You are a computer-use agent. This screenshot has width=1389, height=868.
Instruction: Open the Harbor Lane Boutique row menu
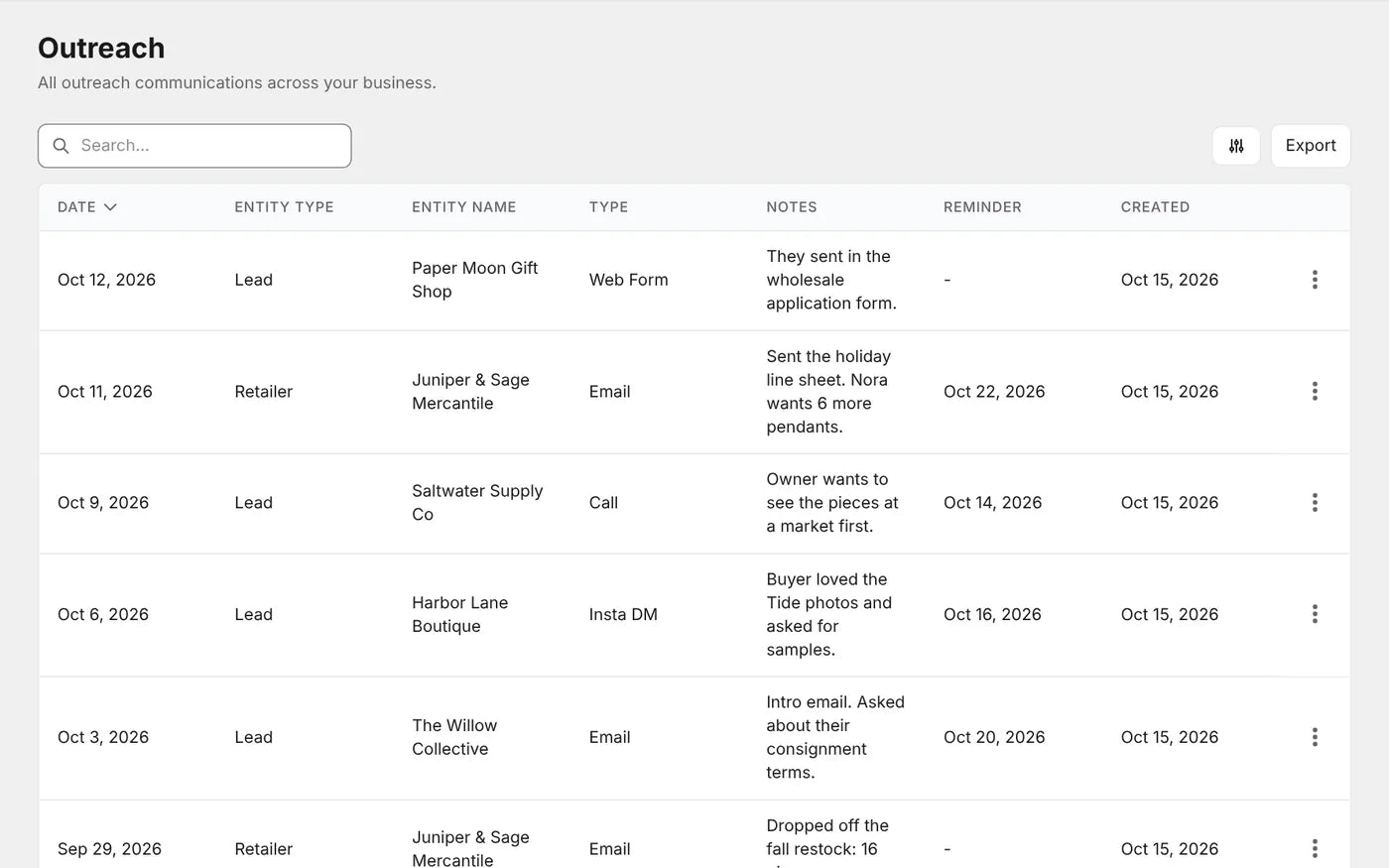click(x=1315, y=614)
